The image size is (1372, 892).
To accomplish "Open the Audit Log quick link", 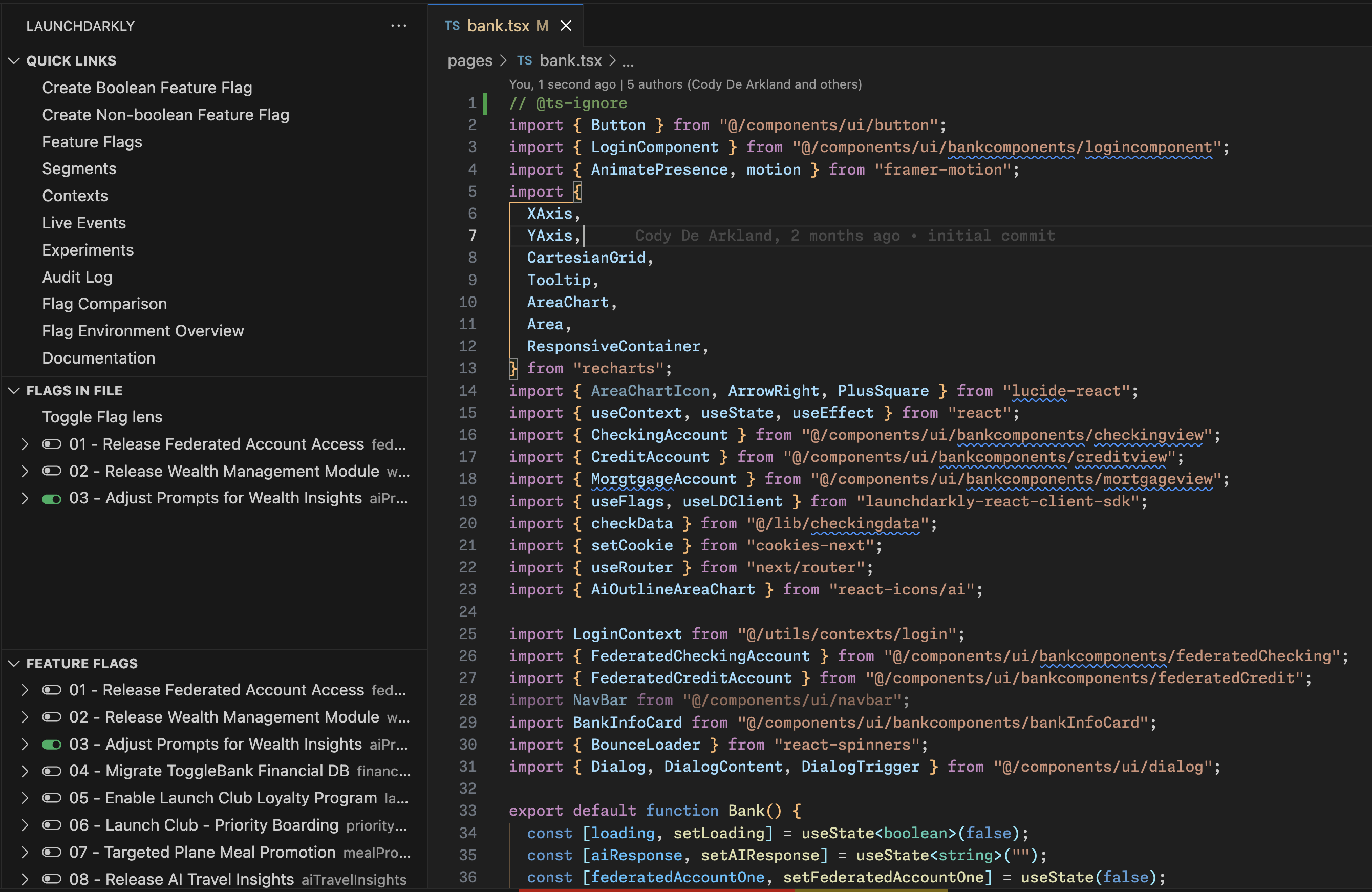I will coord(77,277).
